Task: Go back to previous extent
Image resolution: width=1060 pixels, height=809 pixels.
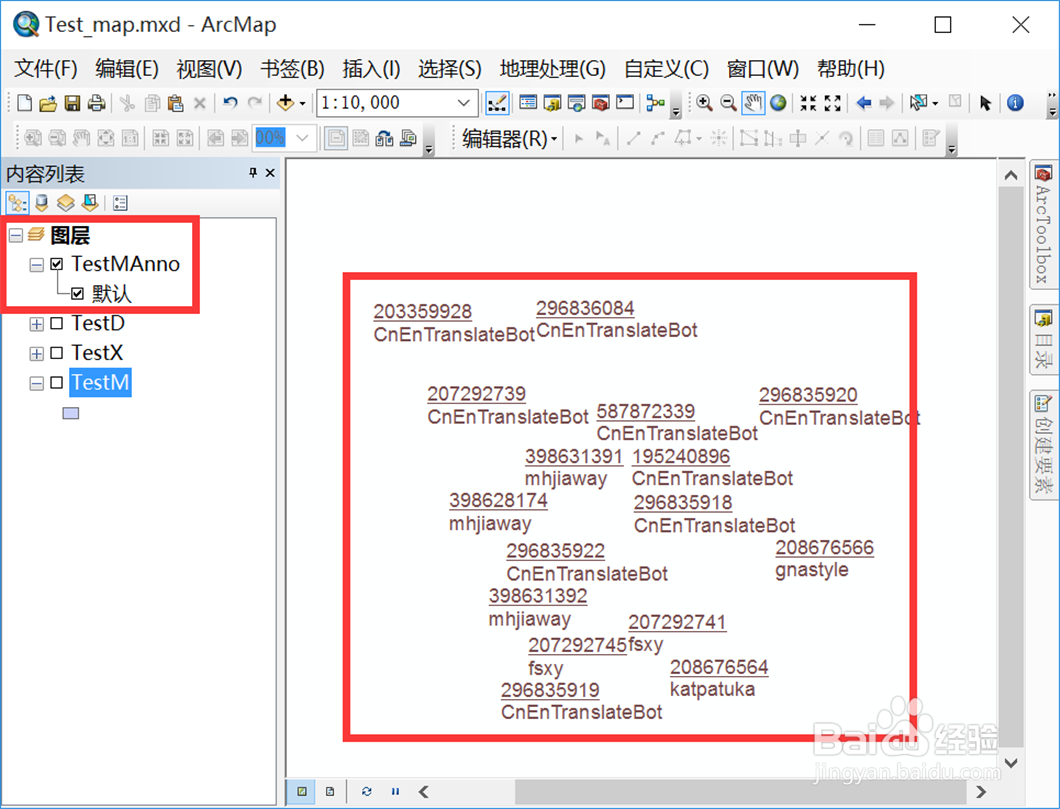Action: (x=863, y=103)
